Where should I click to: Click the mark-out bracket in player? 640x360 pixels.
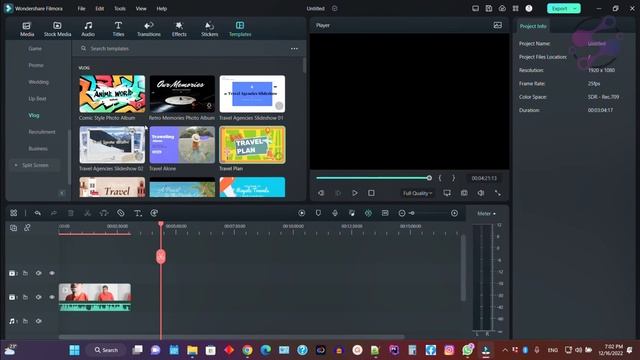453,178
